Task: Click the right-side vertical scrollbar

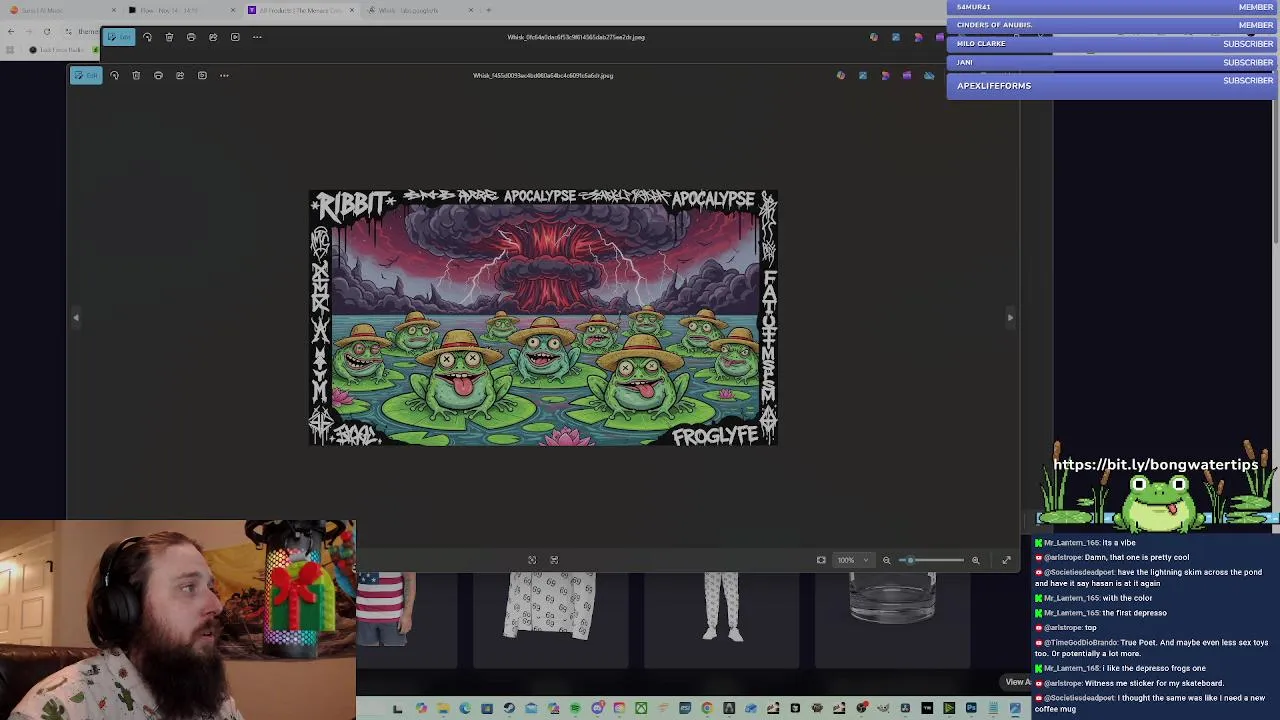Action: (1275, 170)
